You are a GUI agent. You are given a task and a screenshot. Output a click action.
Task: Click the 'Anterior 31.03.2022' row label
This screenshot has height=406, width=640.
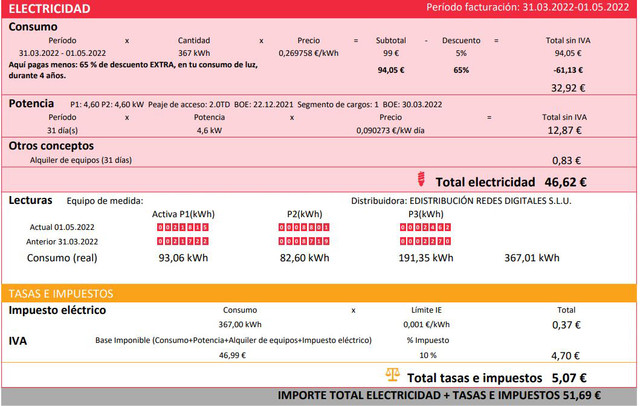click(x=62, y=242)
